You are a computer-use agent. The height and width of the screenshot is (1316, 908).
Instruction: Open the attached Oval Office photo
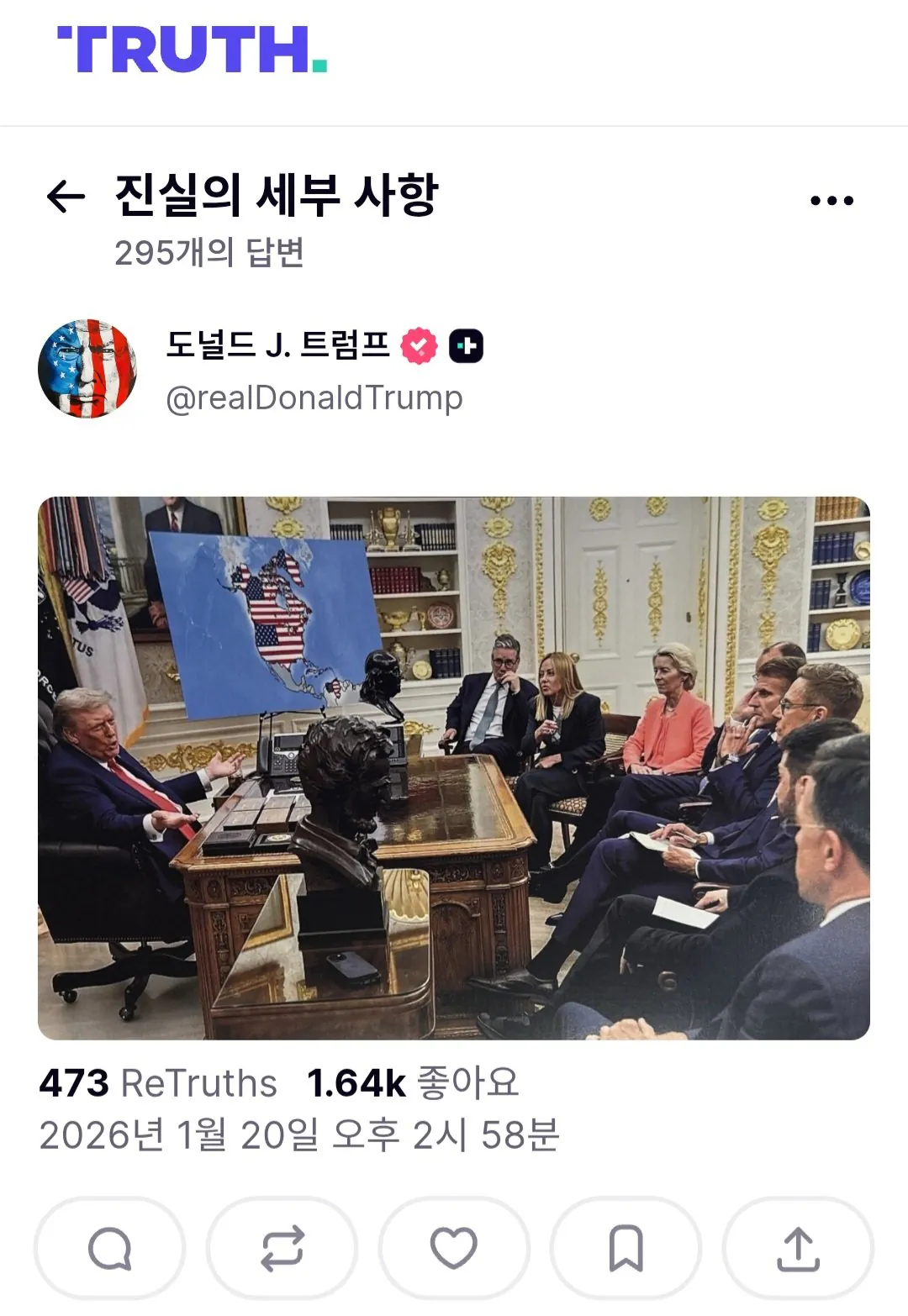pyautogui.click(x=454, y=768)
